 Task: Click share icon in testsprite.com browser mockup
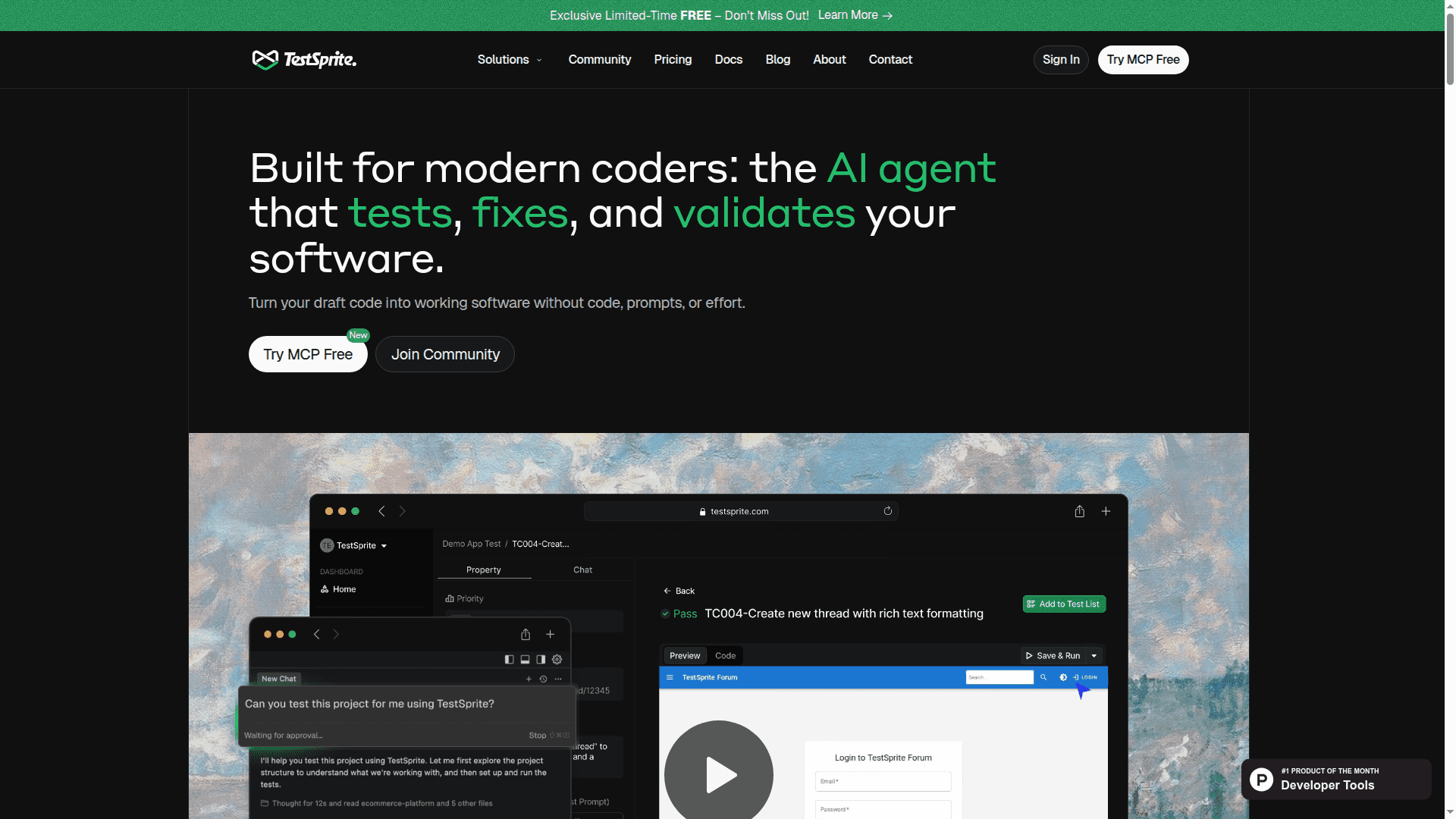point(1080,511)
